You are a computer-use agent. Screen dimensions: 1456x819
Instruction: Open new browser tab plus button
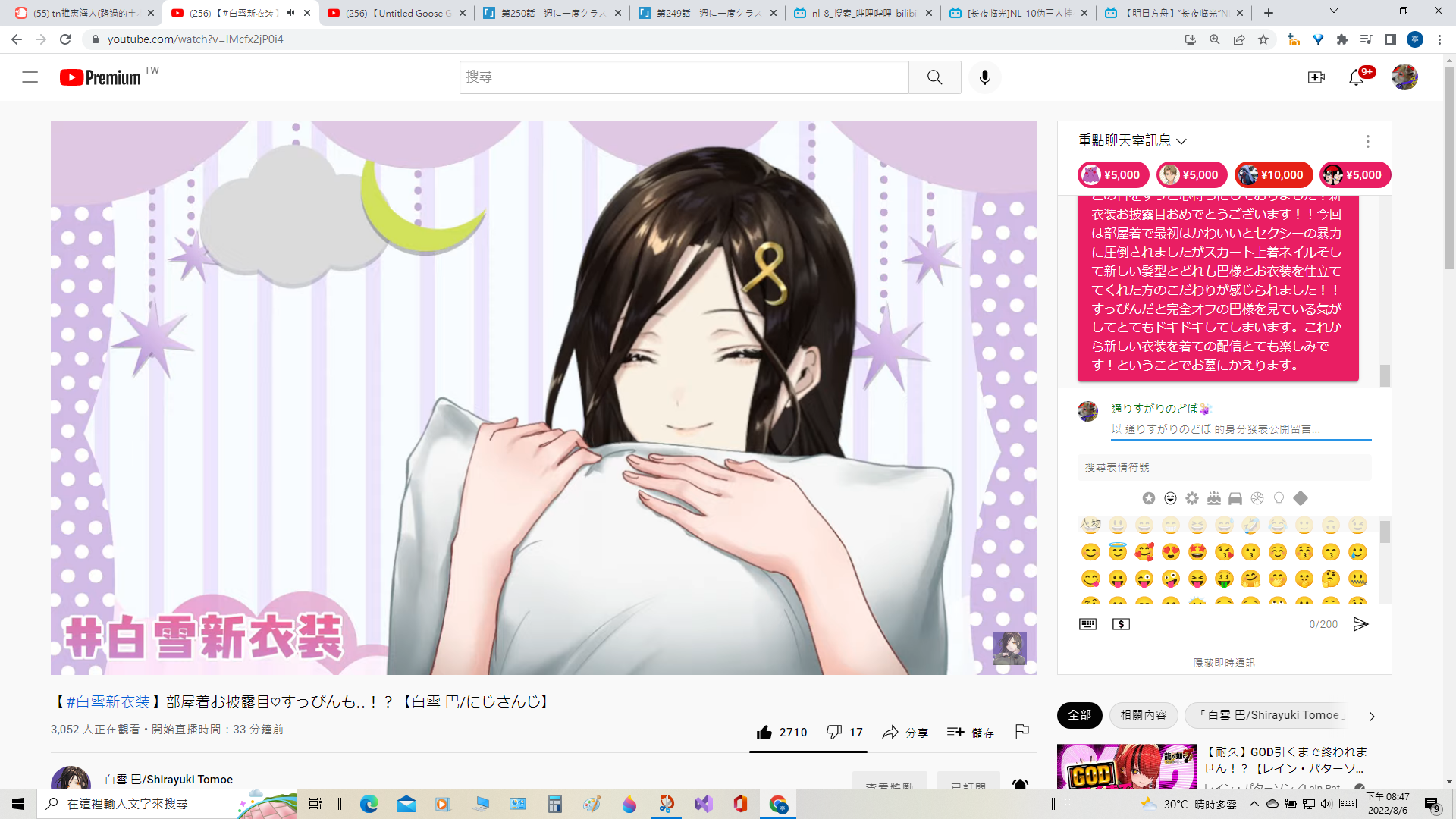click(1269, 13)
